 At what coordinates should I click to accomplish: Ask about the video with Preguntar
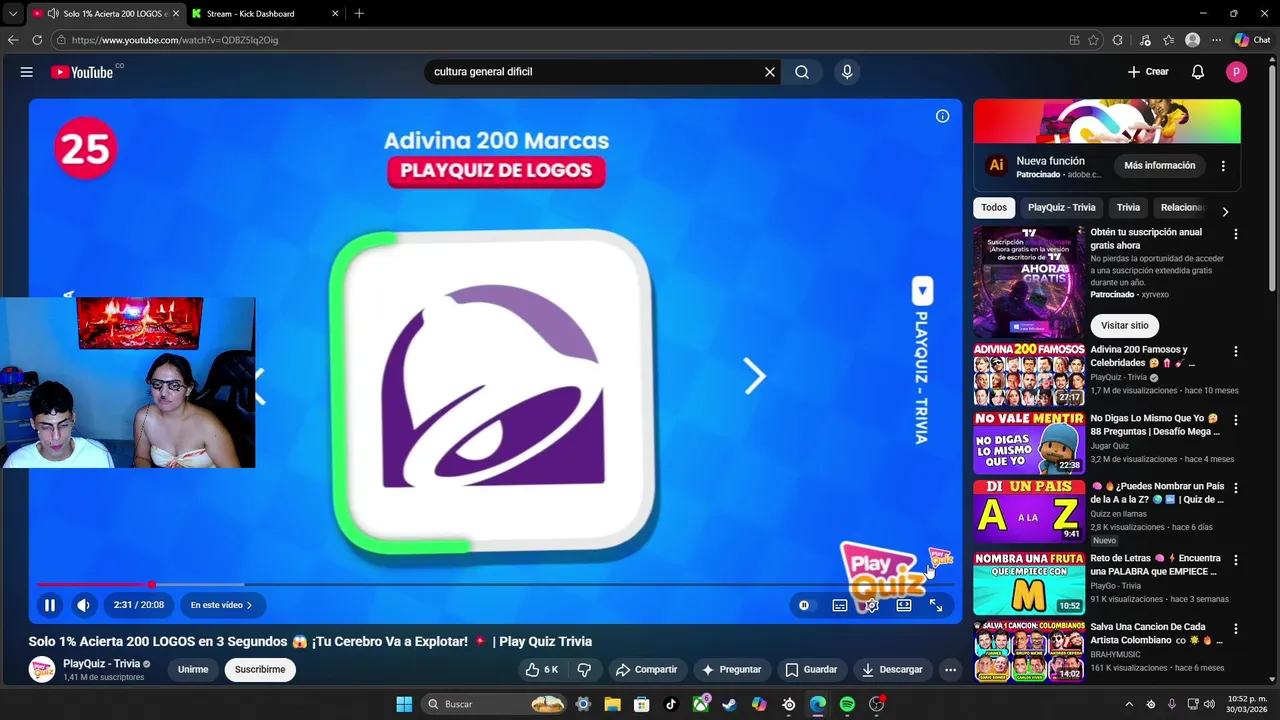click(x=732, y=670)
